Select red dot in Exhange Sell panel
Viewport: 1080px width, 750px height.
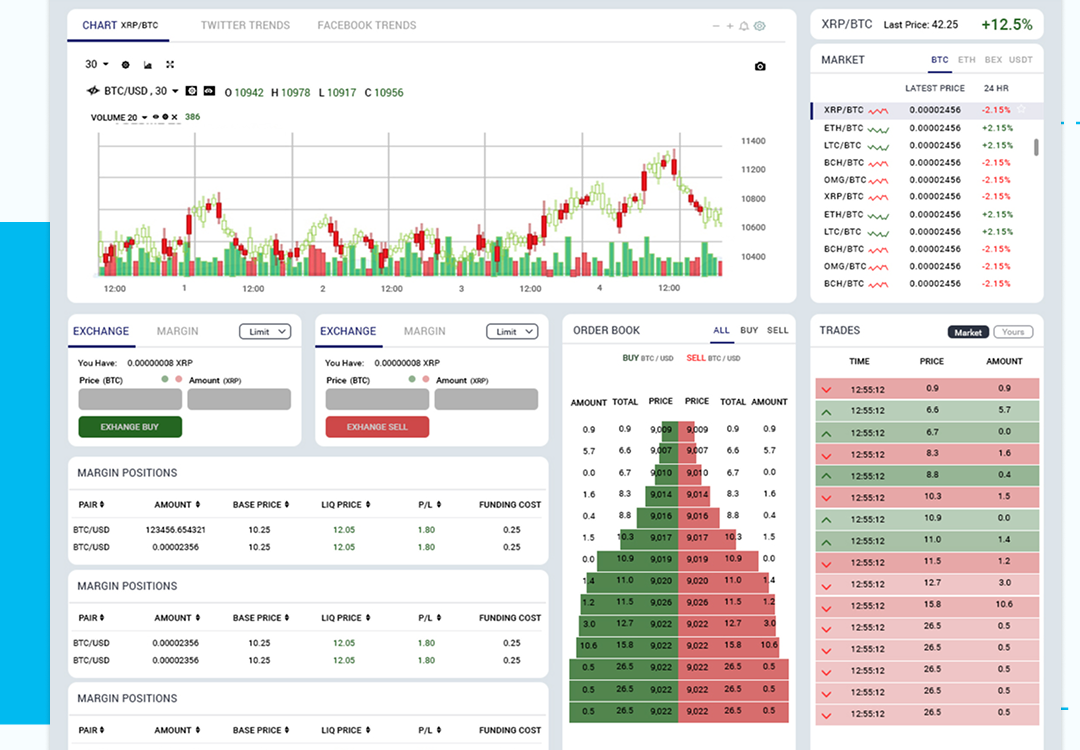(426, 379)
